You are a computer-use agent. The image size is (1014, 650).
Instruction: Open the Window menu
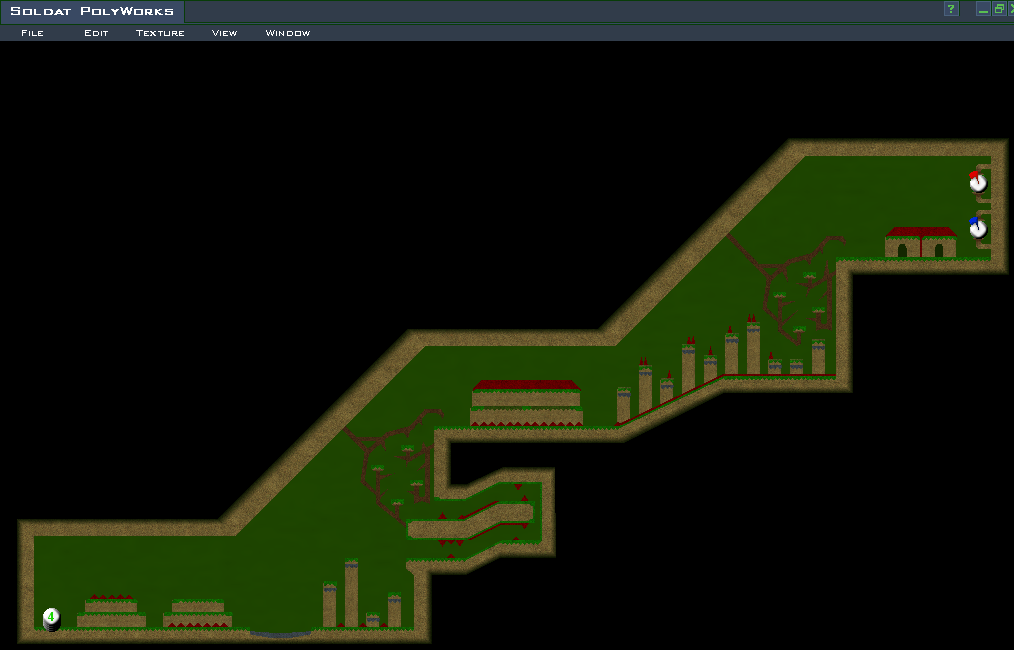pyautogui.click(x=287, y=33)
